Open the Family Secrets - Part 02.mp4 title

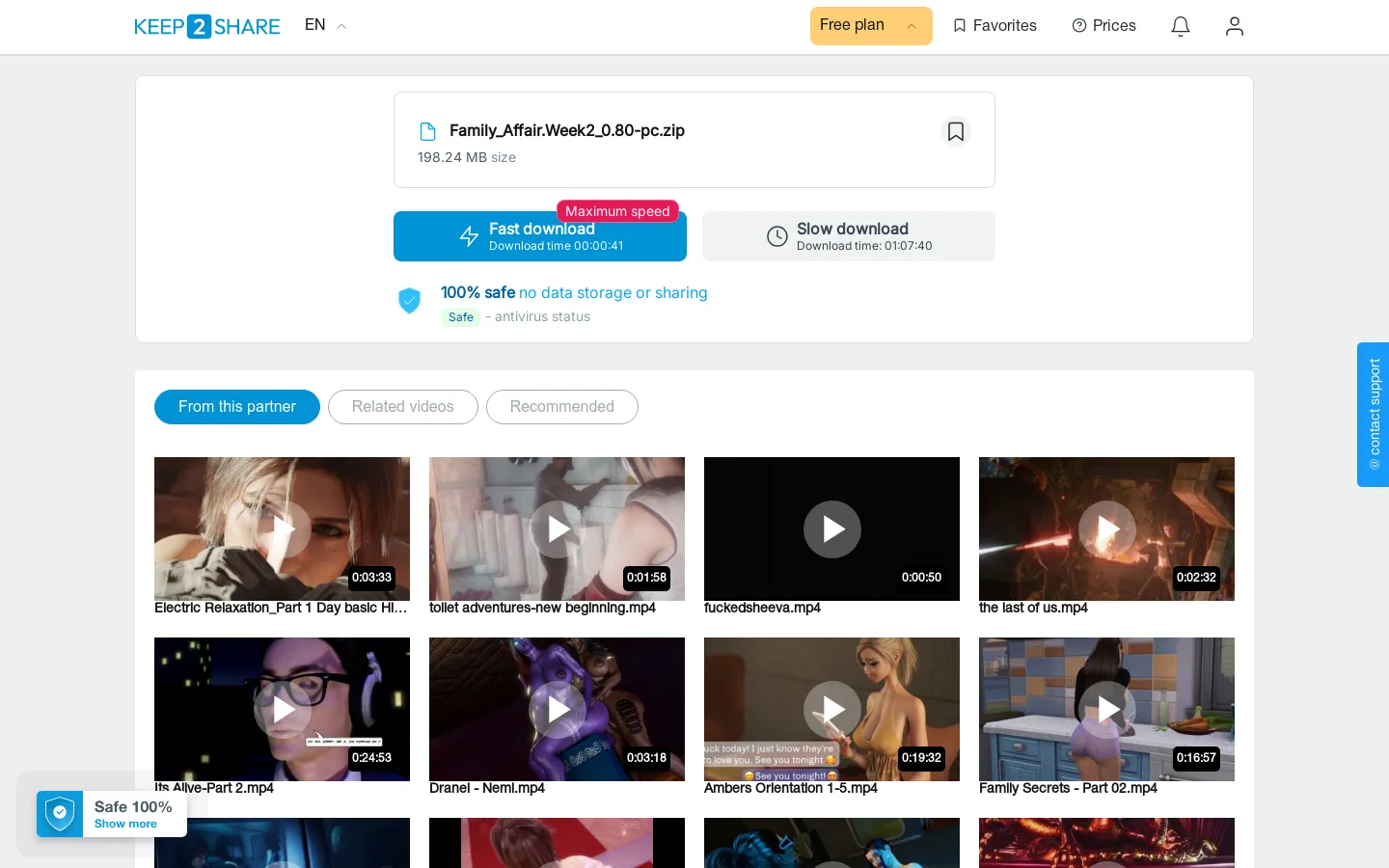tap(1068, 788)
